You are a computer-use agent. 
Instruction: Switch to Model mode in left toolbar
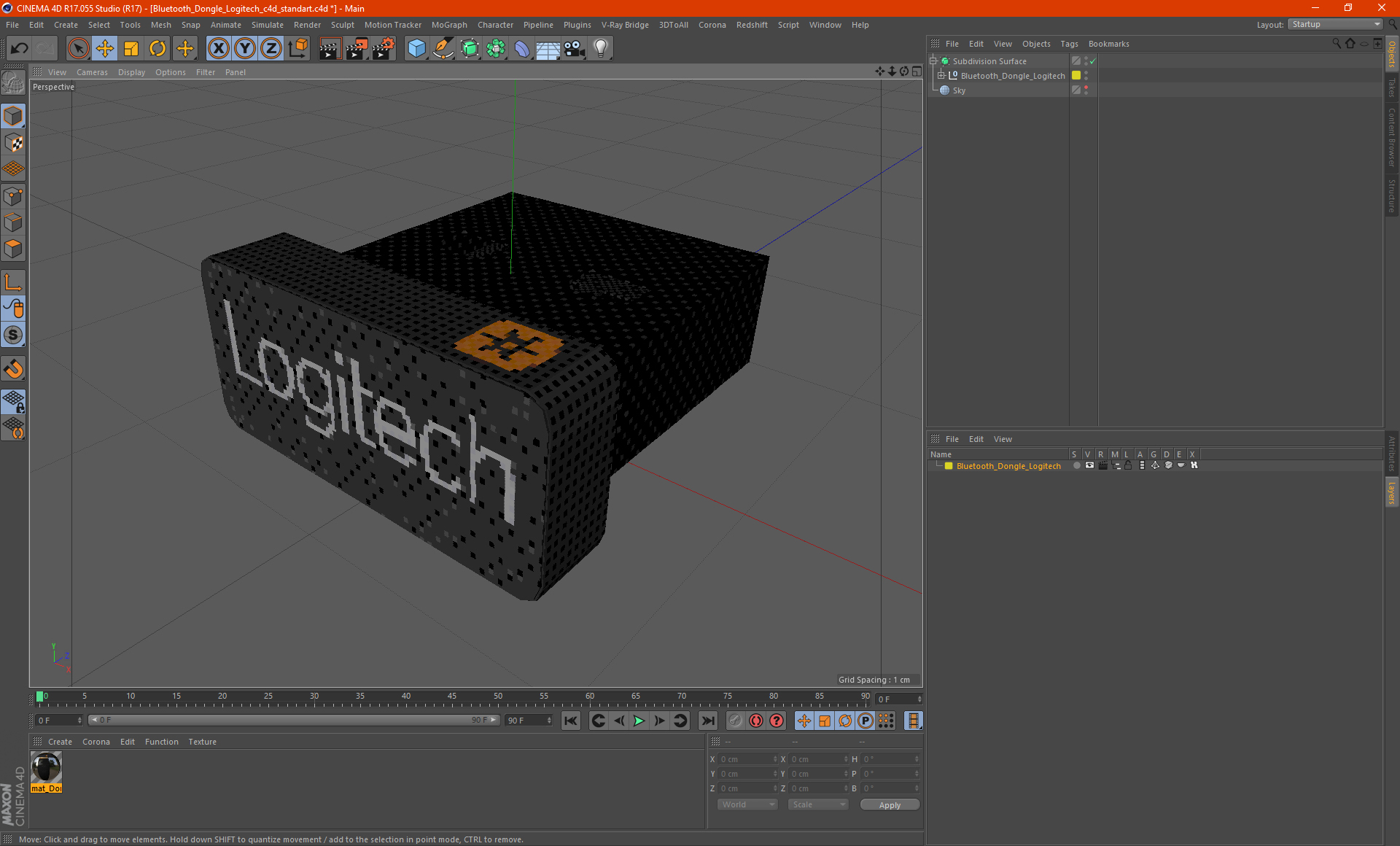click(x=13, y=117)
